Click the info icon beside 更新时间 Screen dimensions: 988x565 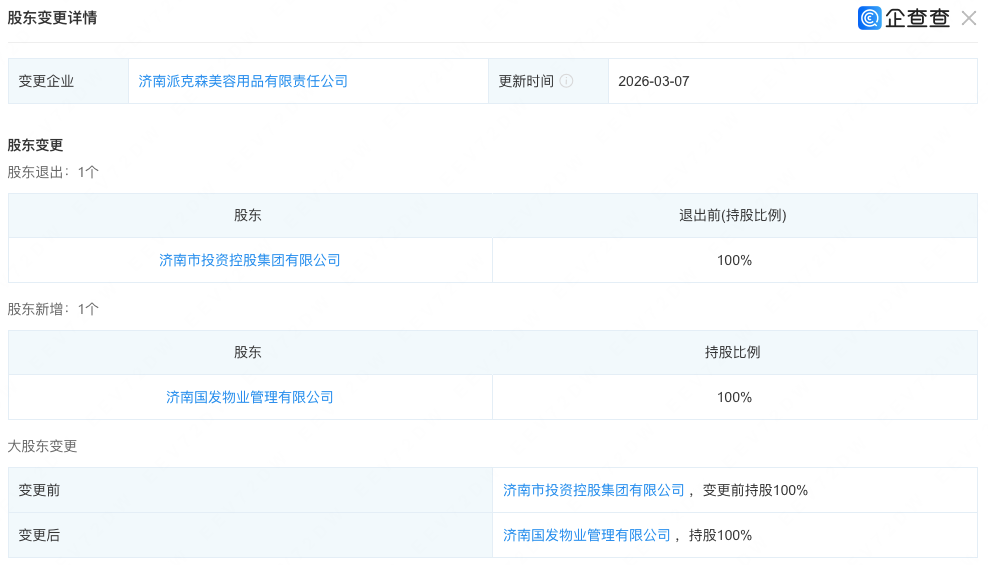[x=567, y=81]
